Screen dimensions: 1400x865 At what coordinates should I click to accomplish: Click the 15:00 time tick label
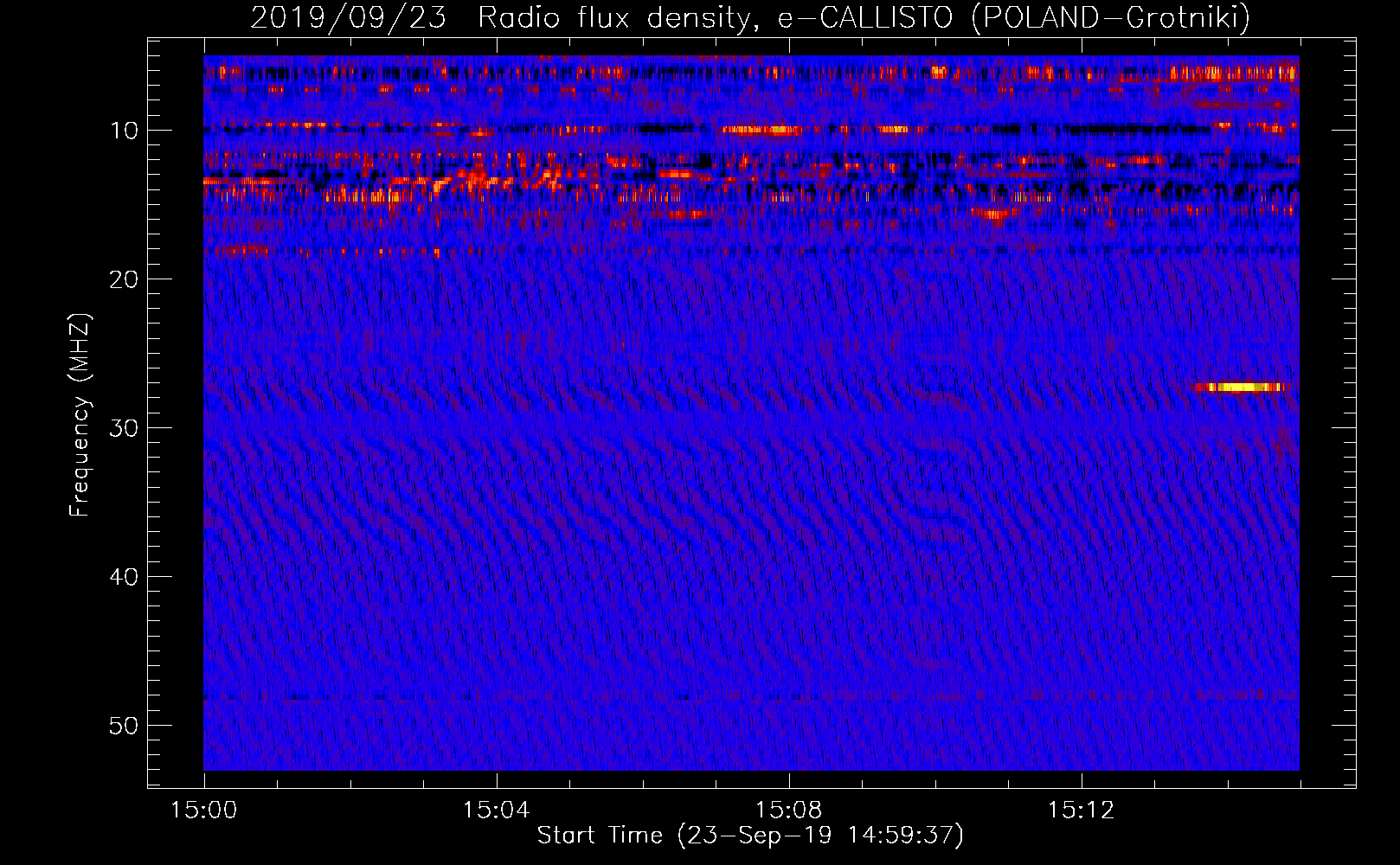pyautogui.click(x=204, y=811)
